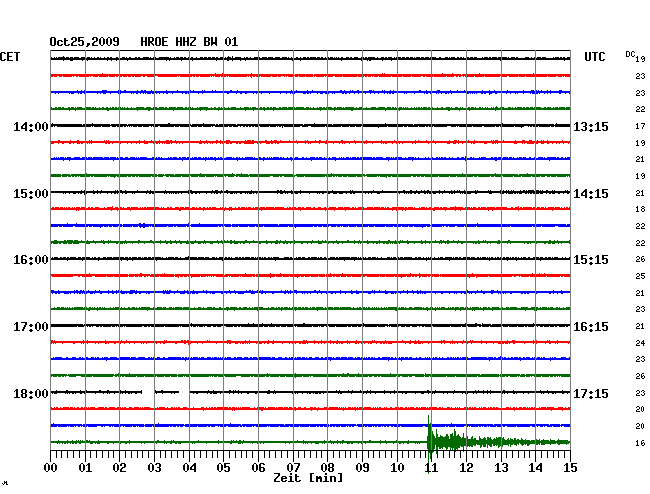Click the date label Oct25,2009

pyautogui.click(x=85, y=42)
